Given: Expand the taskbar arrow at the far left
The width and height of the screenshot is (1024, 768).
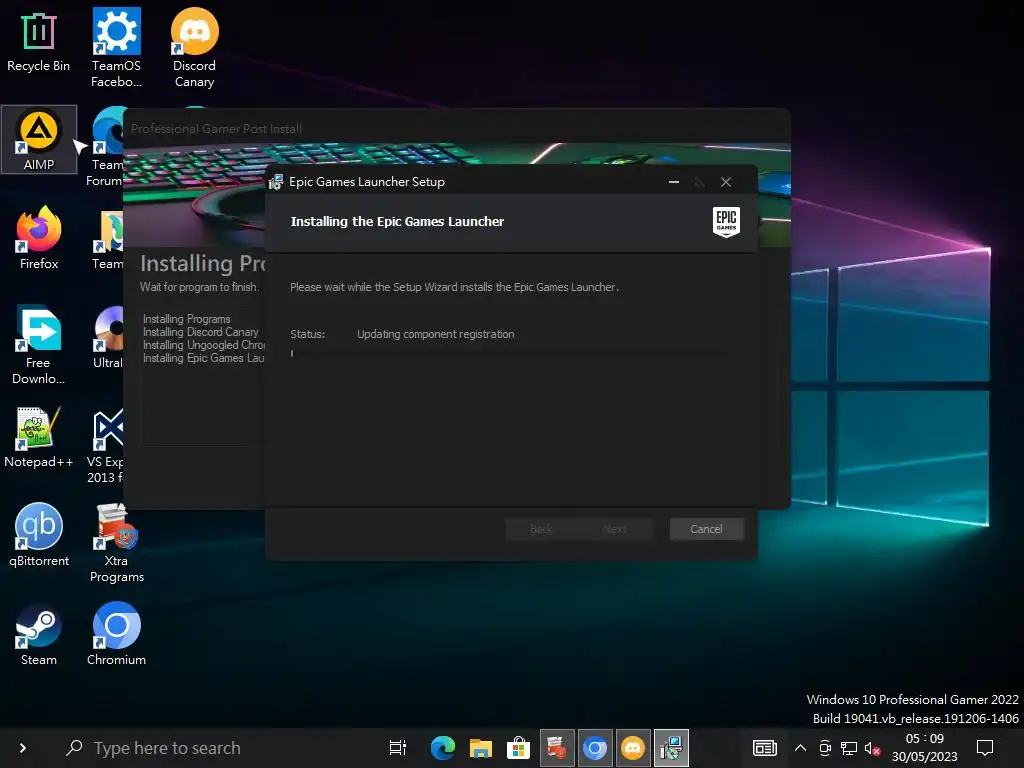Looking at the screenshot, I should click(23, 748).
